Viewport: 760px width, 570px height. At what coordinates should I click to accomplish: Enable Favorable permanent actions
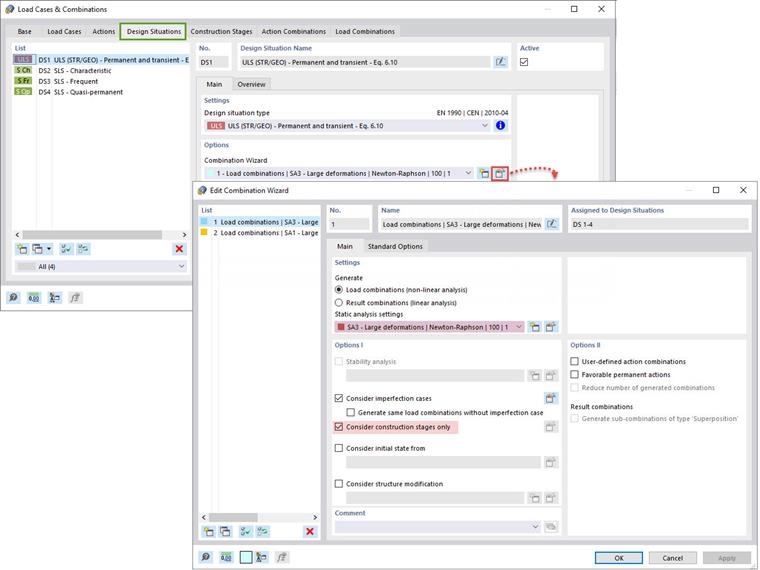575,374
